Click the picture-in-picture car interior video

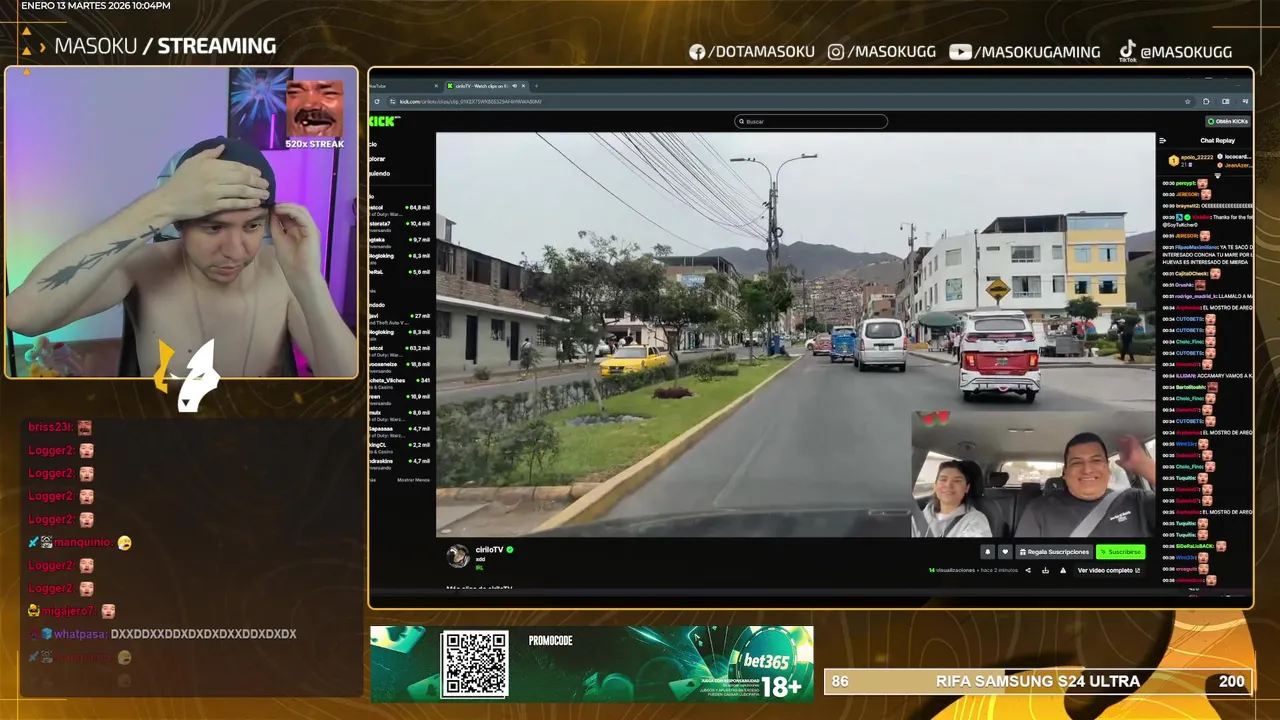pyautogui.click(x=1033, y=473)
